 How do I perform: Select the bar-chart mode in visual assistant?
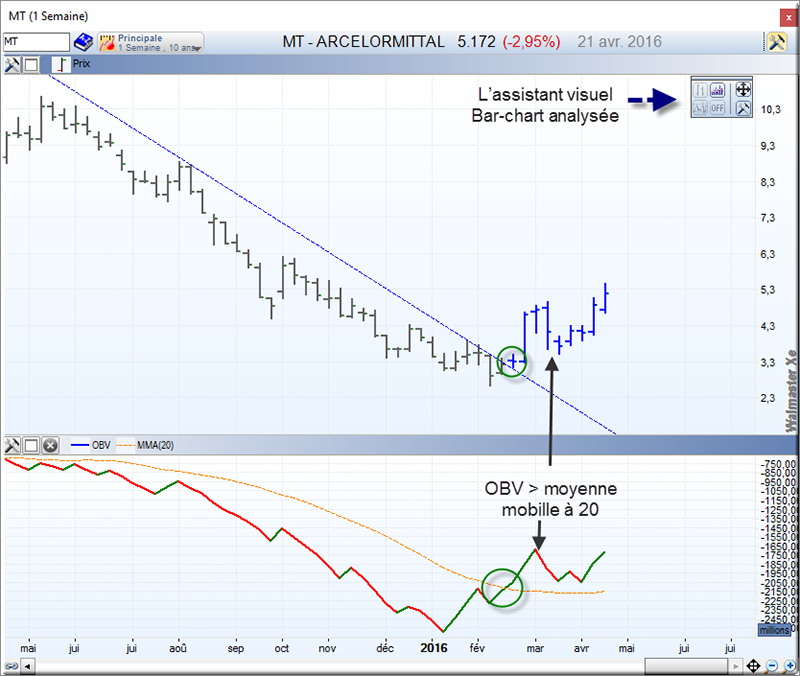pos(701,90)
